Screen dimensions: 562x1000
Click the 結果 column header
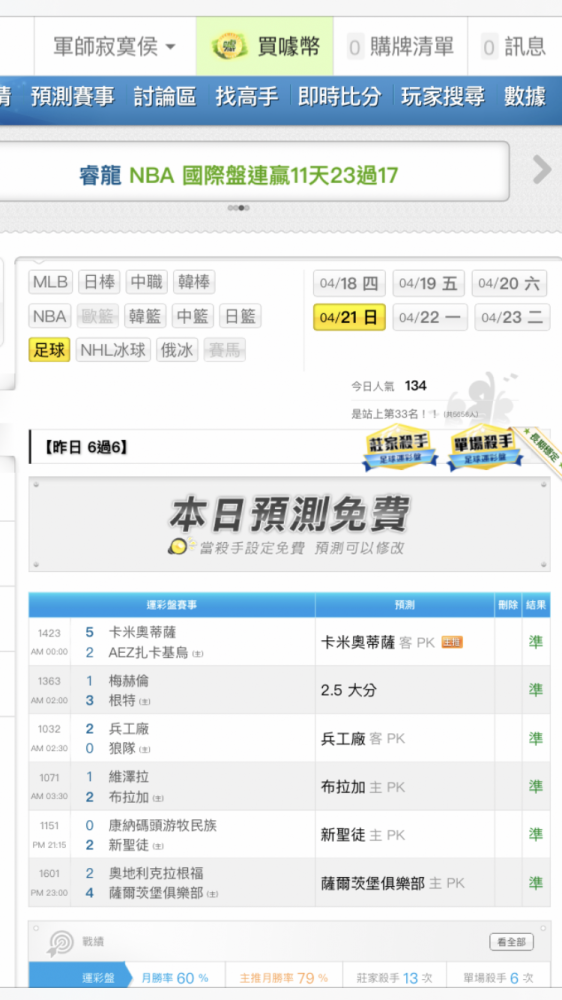536,605
